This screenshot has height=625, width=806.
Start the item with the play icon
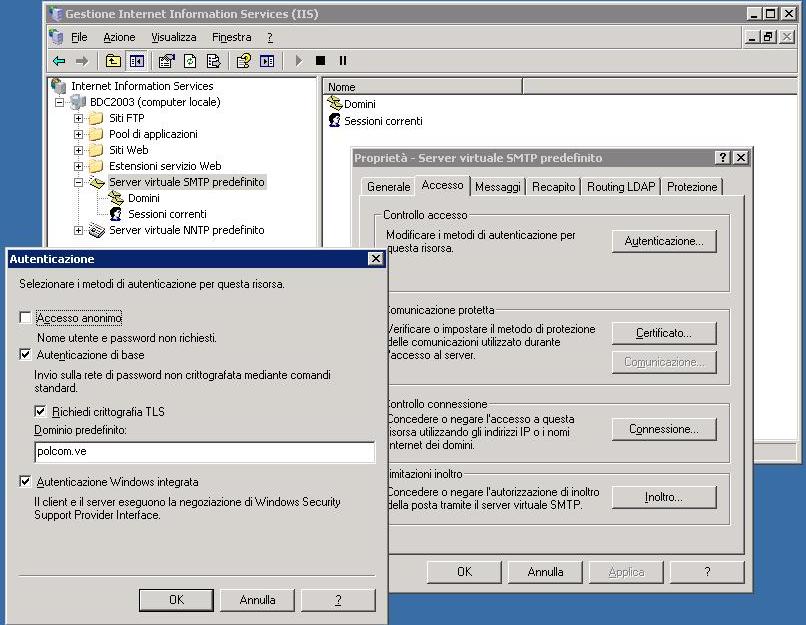pos(299,61)
